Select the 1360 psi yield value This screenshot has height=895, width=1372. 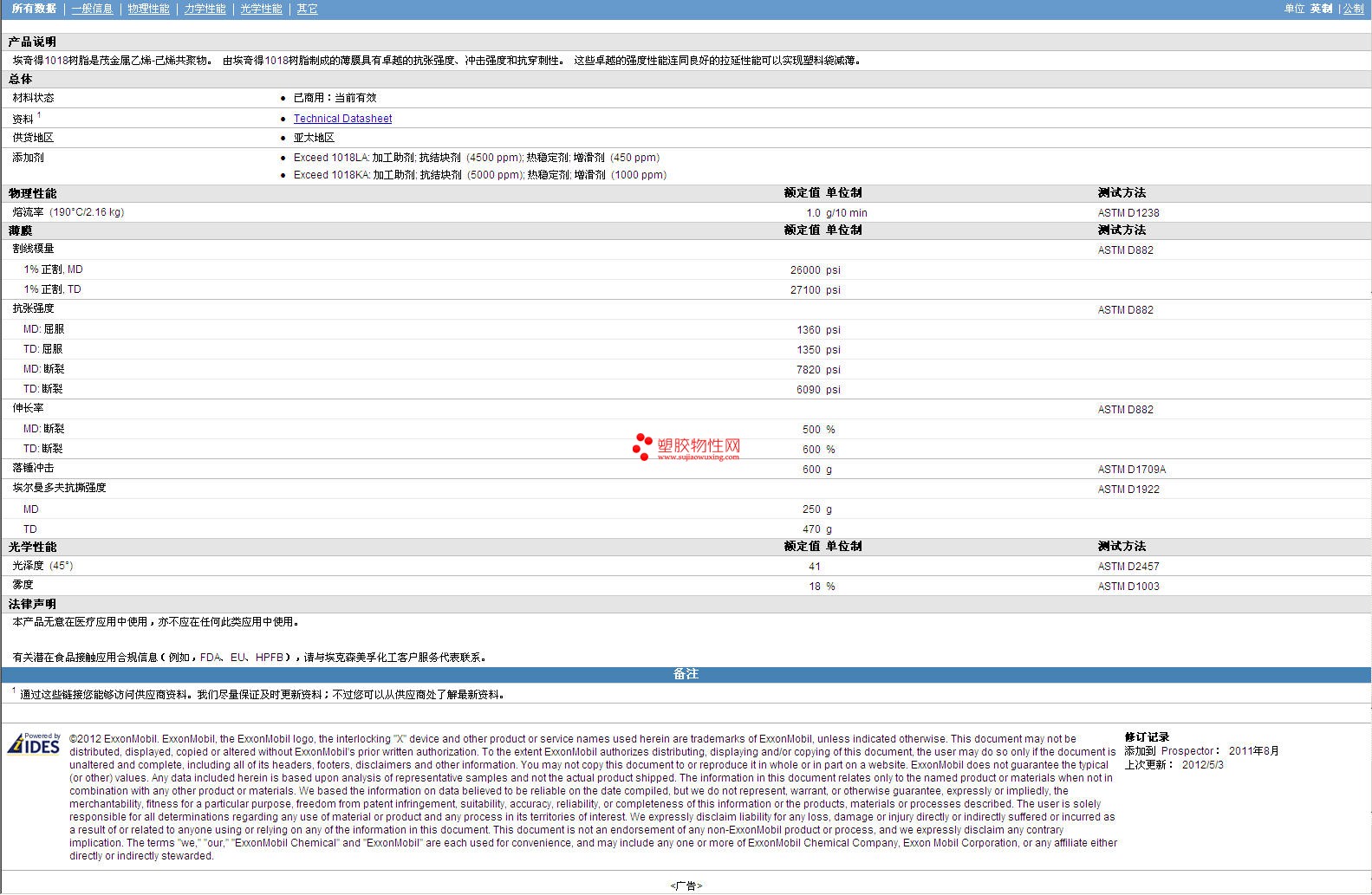818,330
